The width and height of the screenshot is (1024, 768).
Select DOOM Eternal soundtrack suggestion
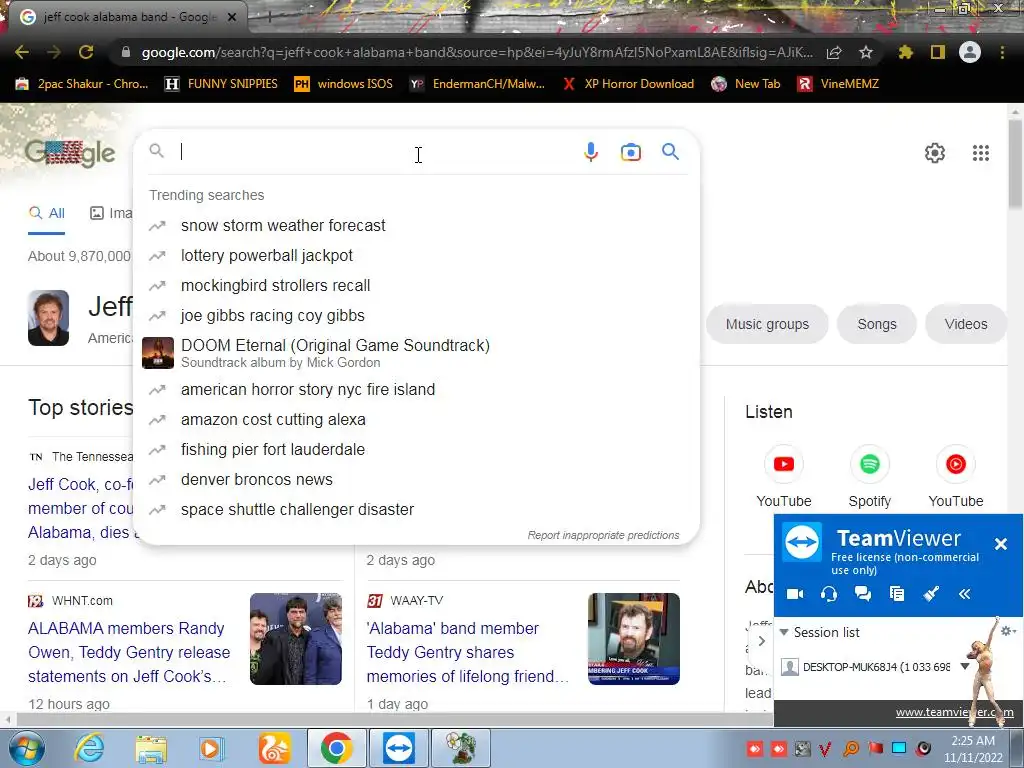tap(416, 353)
